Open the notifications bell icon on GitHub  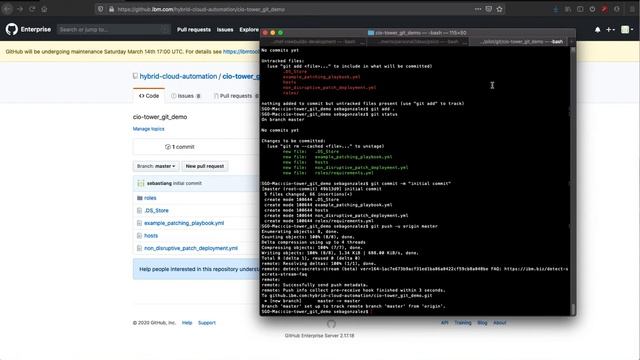(598, 30)
